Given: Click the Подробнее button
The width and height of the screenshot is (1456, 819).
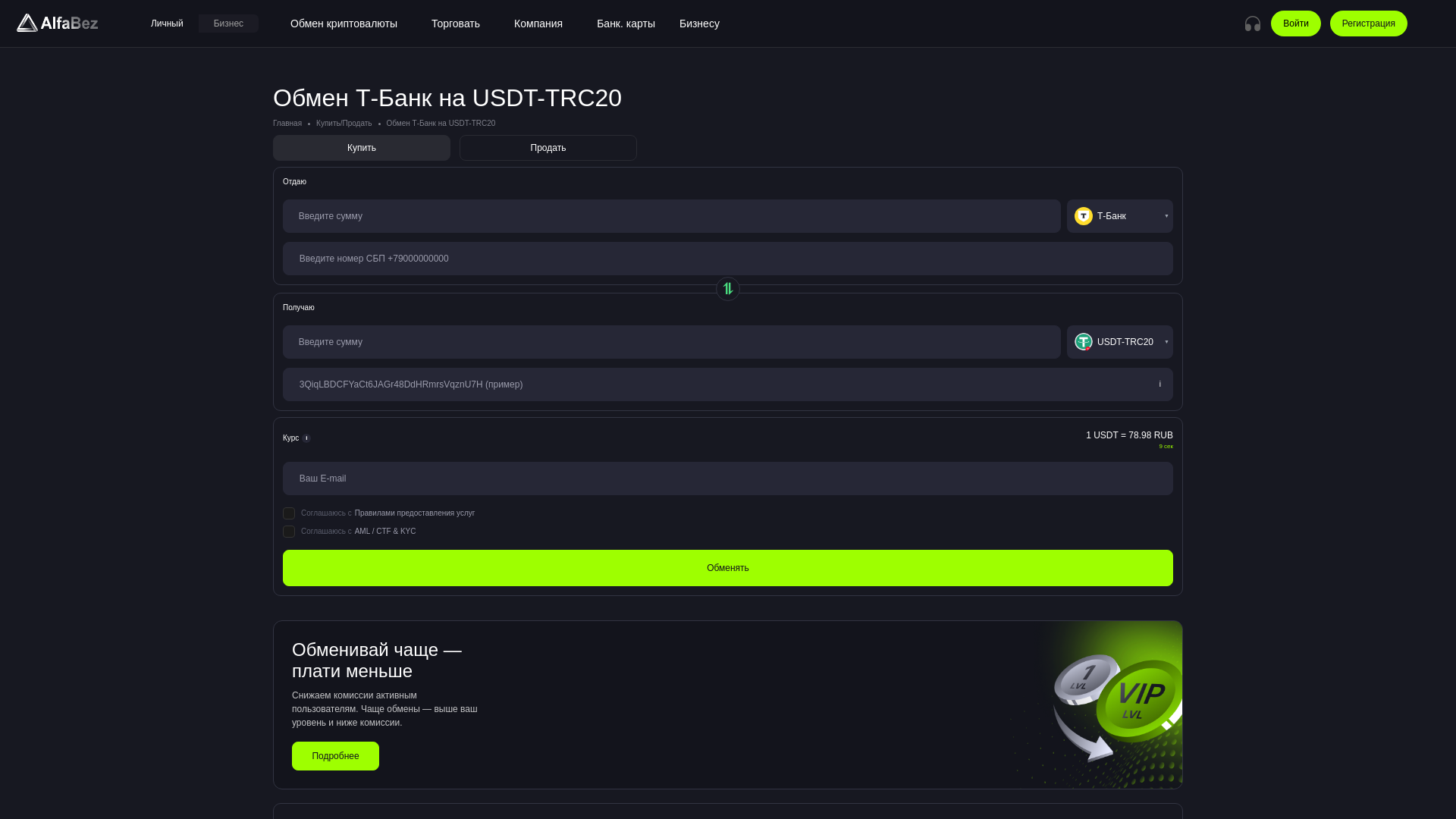Looking at the screenshot, I should 335,756.
